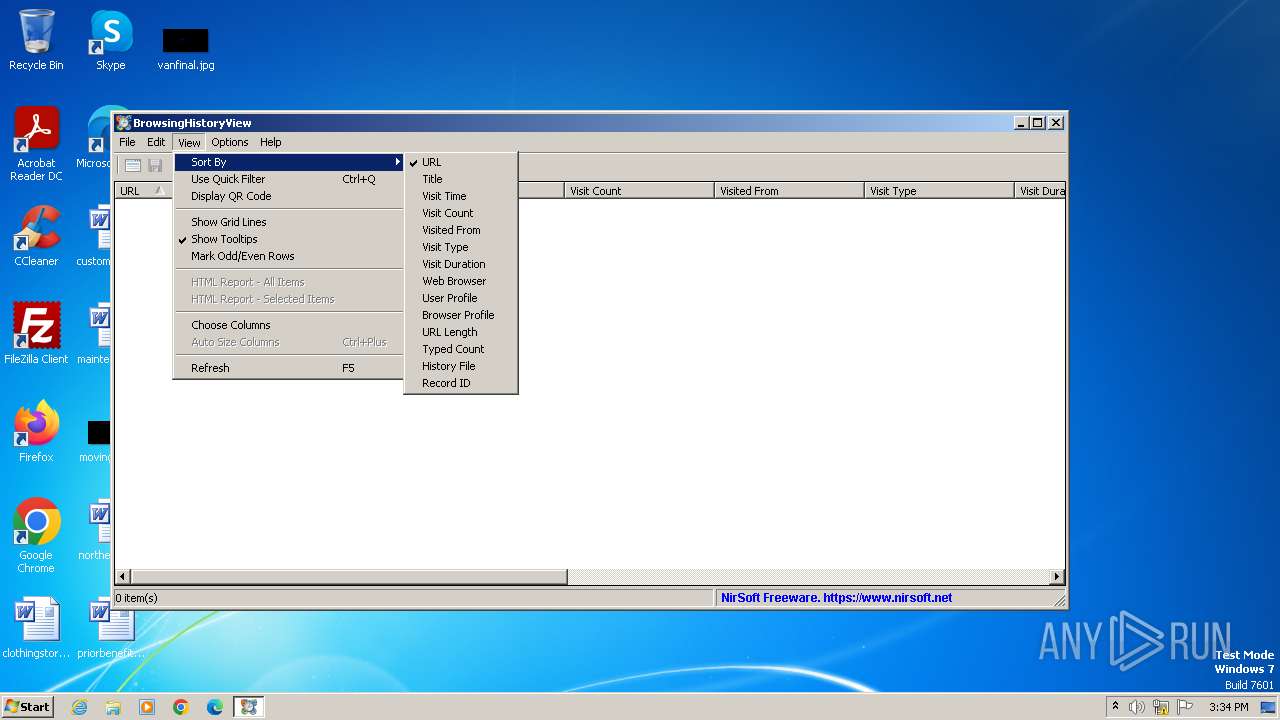Sort by Title

pyautogui.click(x=461, y=179)
